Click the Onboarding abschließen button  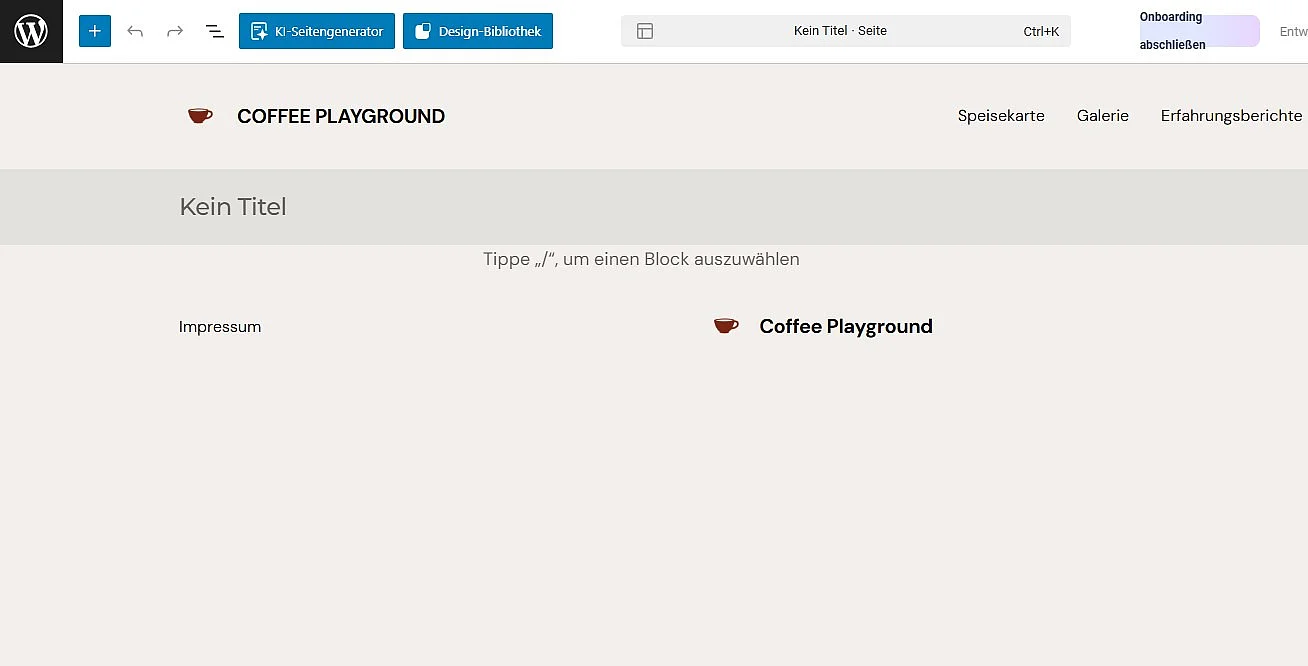(x=1200, y=31)
